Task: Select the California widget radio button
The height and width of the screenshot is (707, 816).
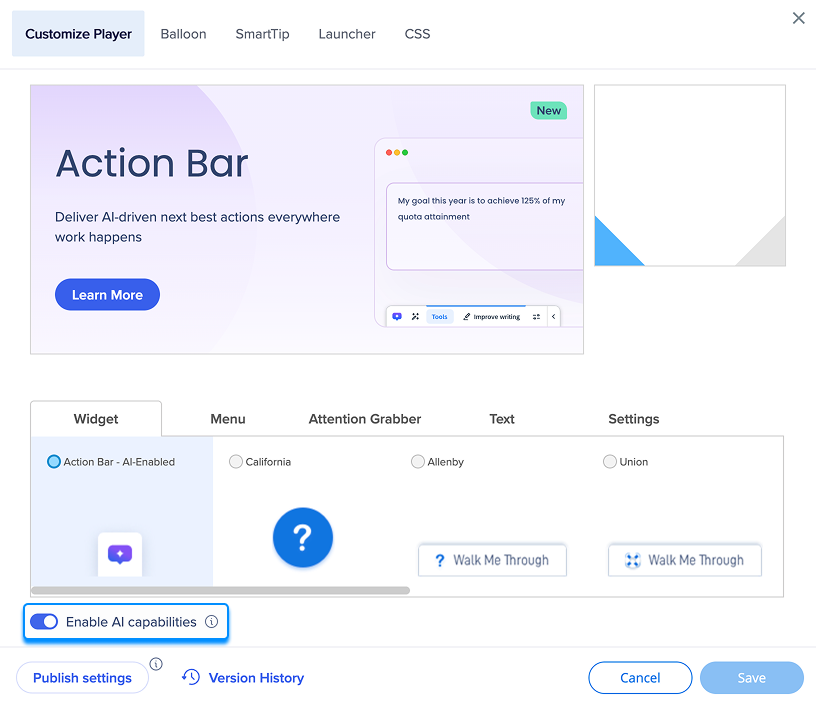Action: 236,462
